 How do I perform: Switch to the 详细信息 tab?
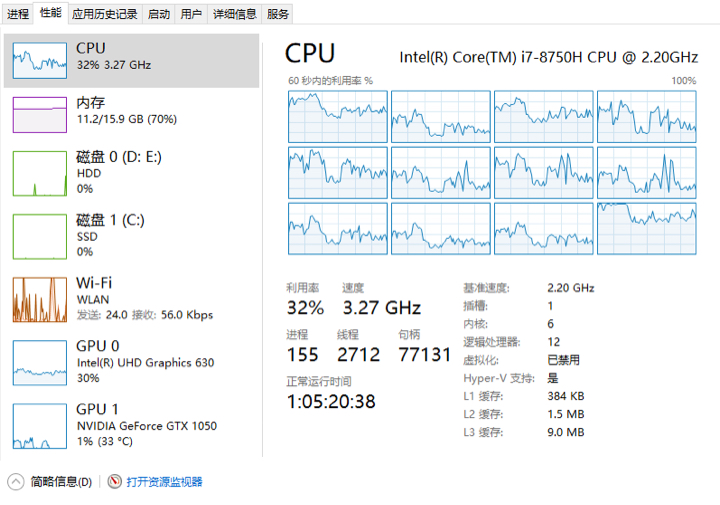(x=235, y=14)
